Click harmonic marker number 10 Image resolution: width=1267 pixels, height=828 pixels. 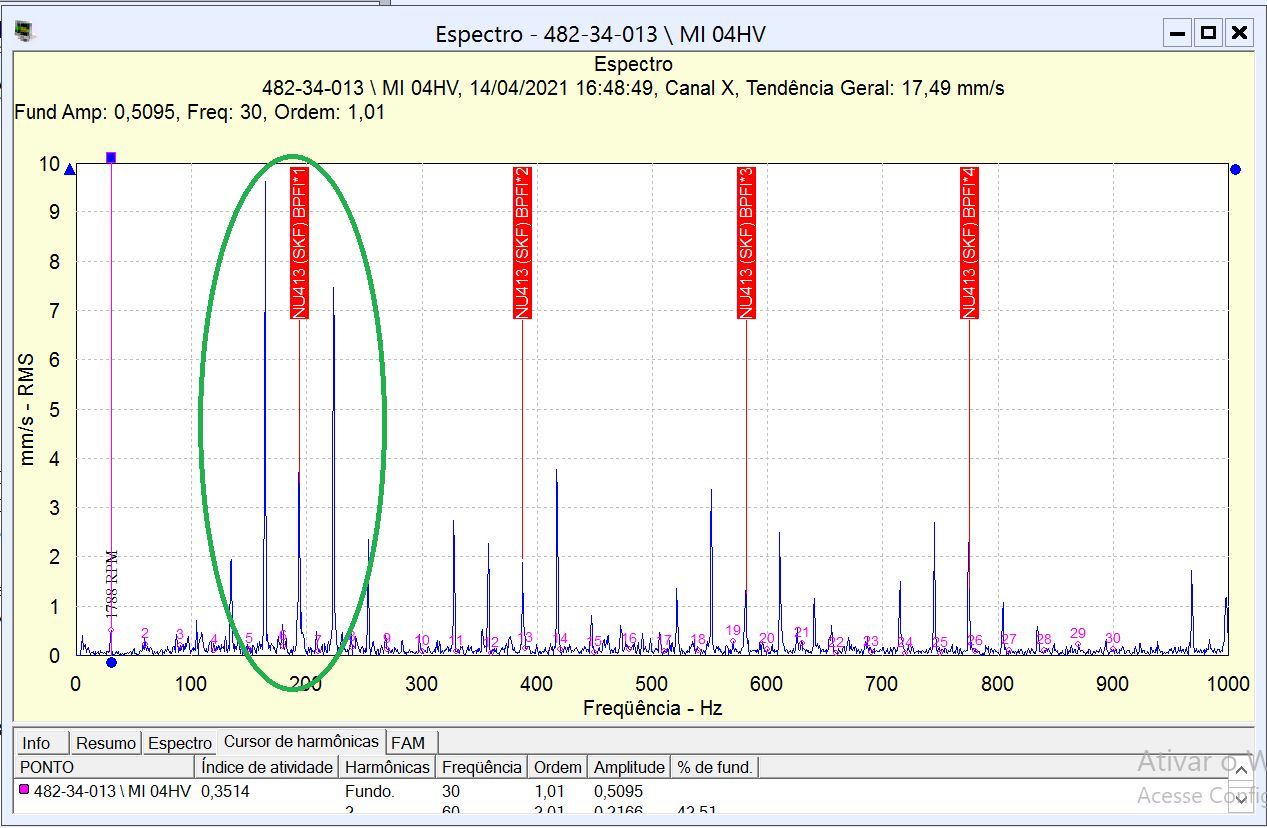tap(422, 640)
